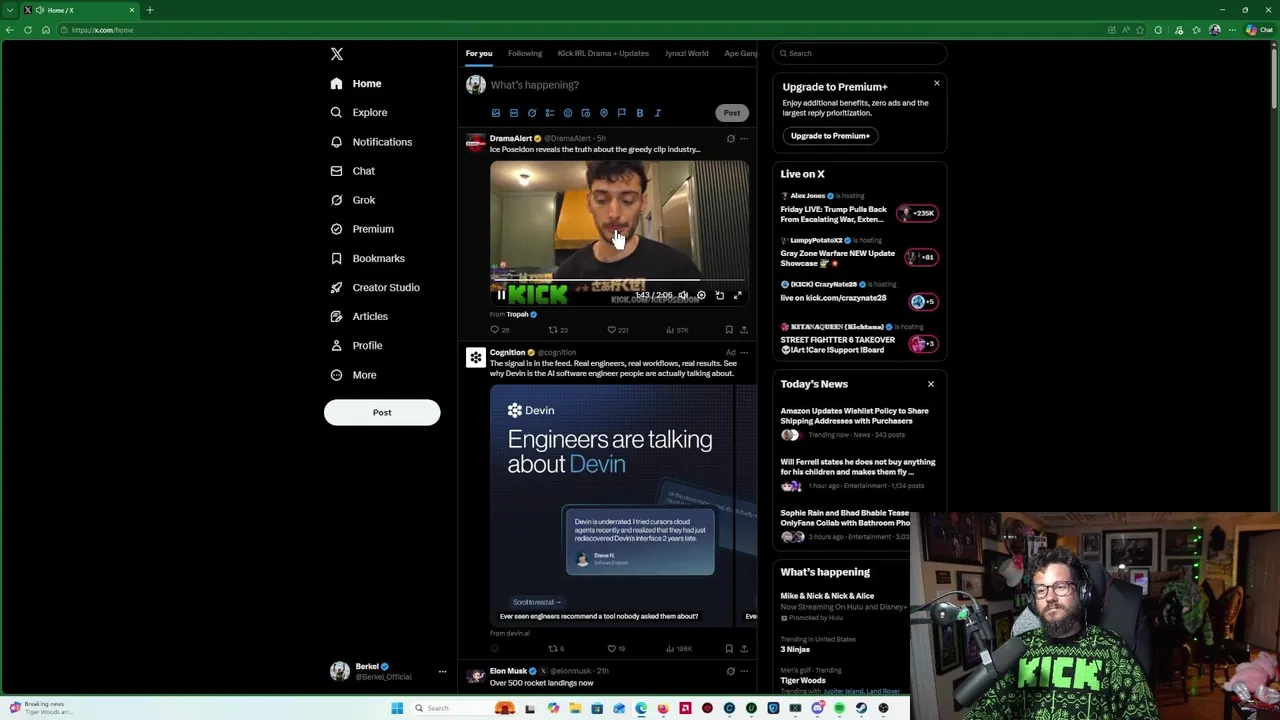Like the DramaAlert post
Image resolution: width=1280 pixels, height=720 pixels.
(x=619, y=330)
